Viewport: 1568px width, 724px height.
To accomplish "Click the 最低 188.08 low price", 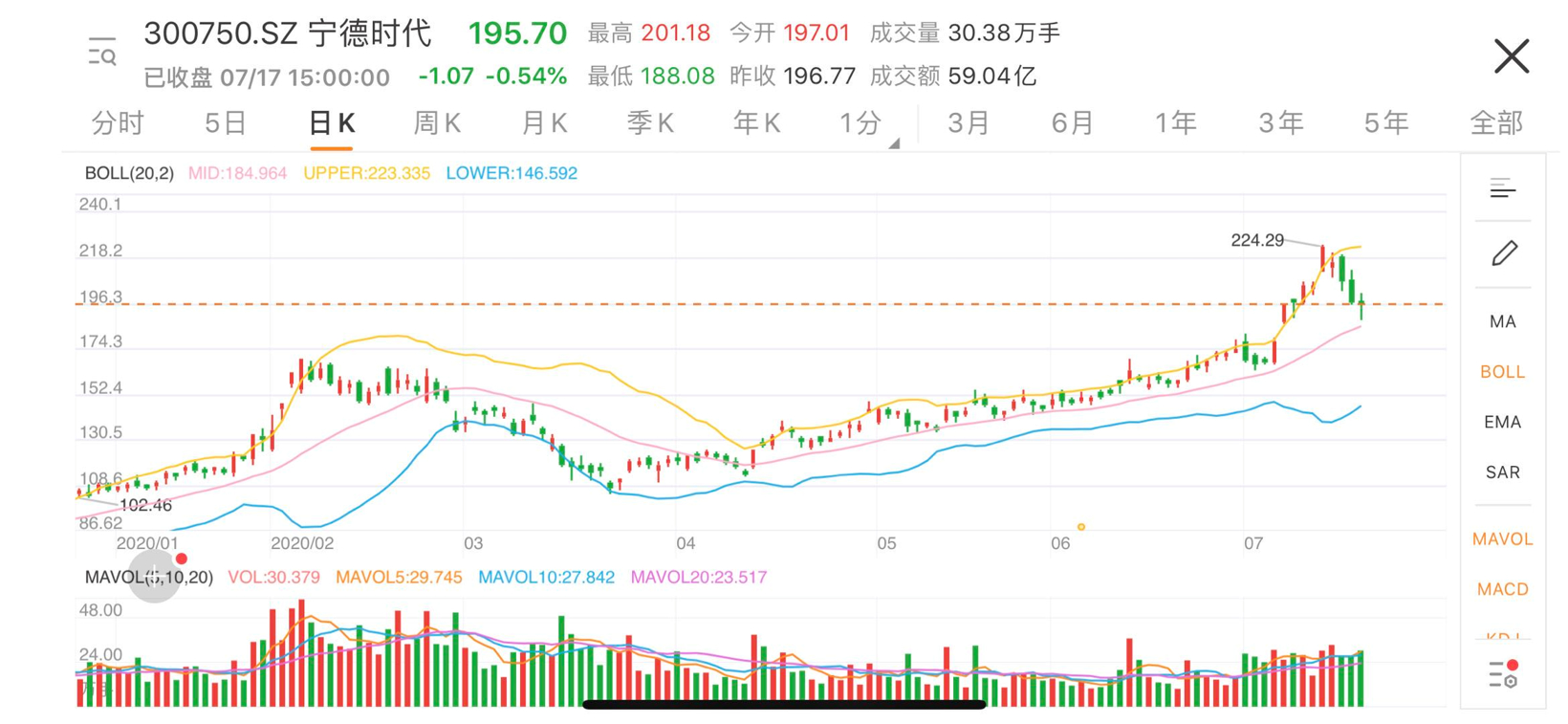I will [x=651, y=76].
